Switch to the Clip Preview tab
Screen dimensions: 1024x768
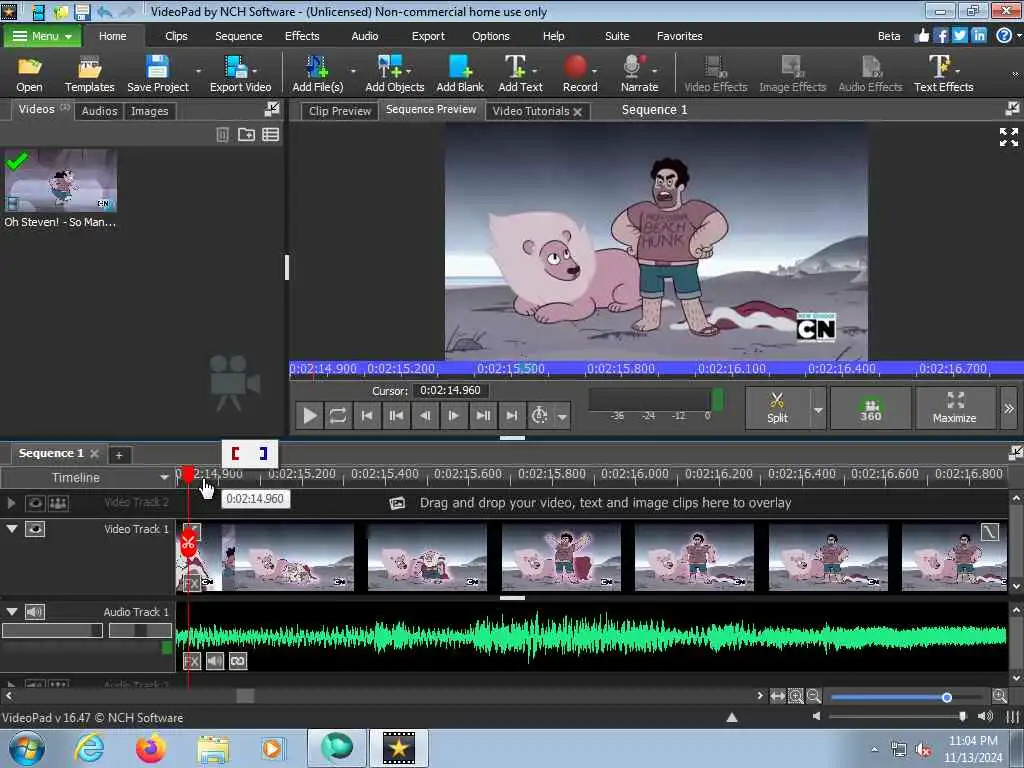click(x=340, y=111)
